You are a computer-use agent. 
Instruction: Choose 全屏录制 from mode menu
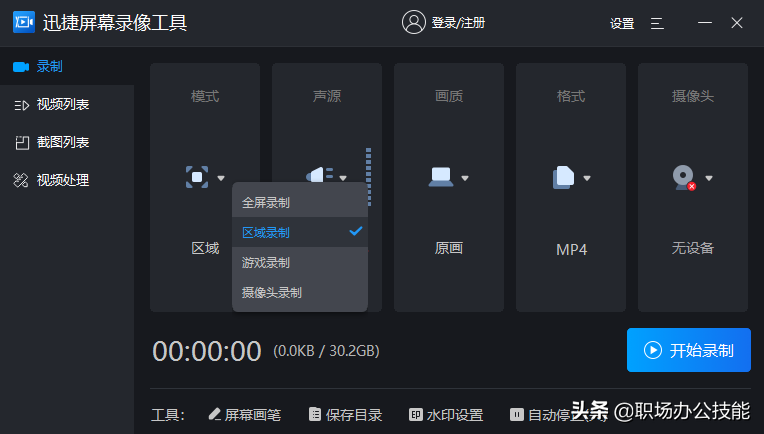300,202
